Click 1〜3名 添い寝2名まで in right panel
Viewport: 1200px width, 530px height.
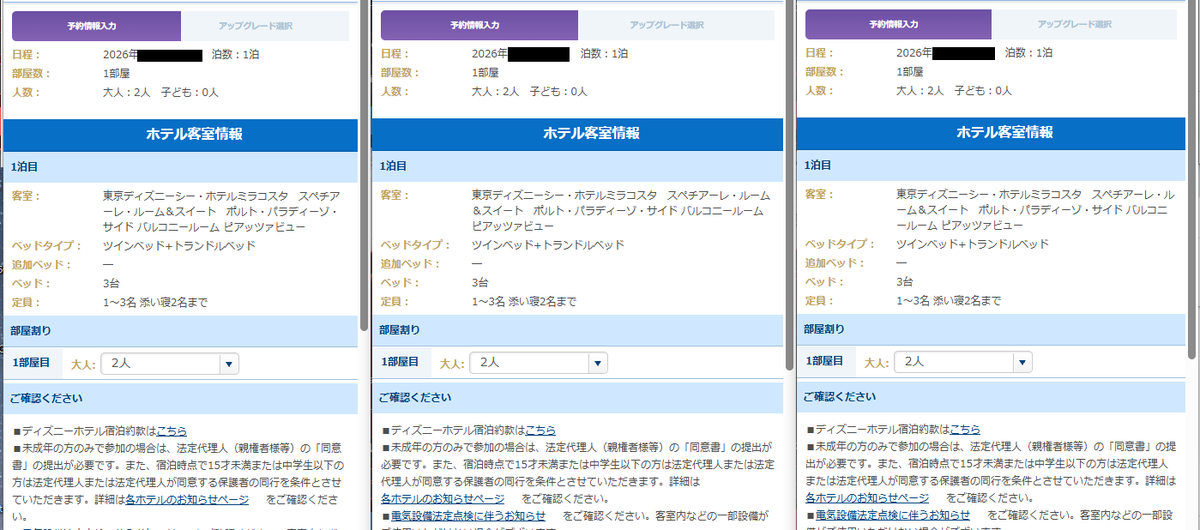(948, 300)
